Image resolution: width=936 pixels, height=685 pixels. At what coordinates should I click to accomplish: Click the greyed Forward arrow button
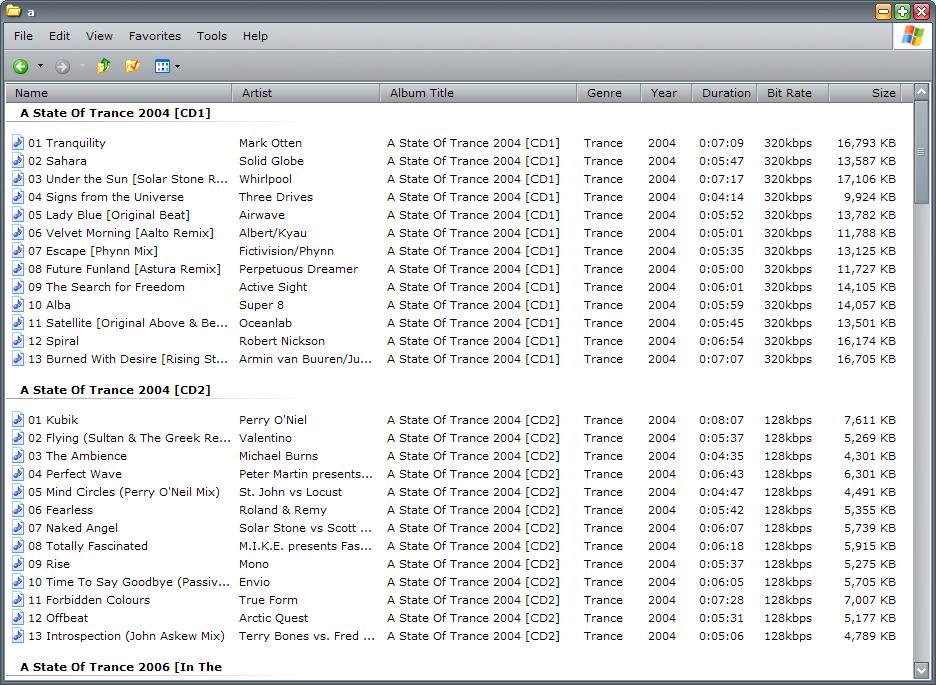62,66
